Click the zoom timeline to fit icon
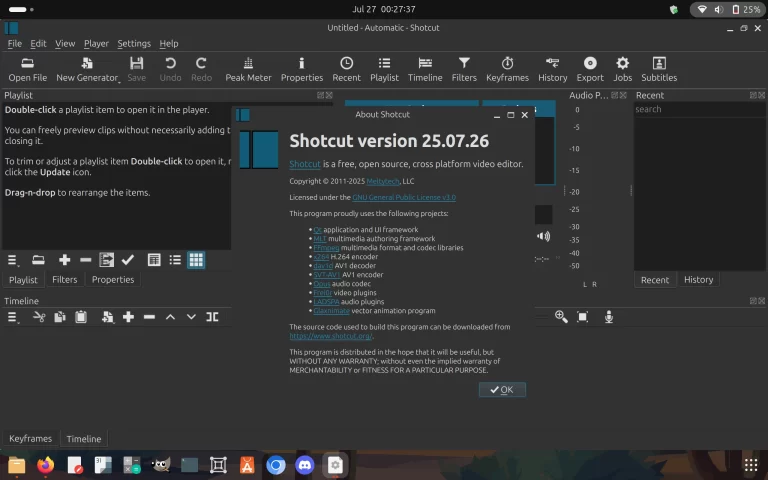Screen dimensions: 768x480 pos(583,317)
